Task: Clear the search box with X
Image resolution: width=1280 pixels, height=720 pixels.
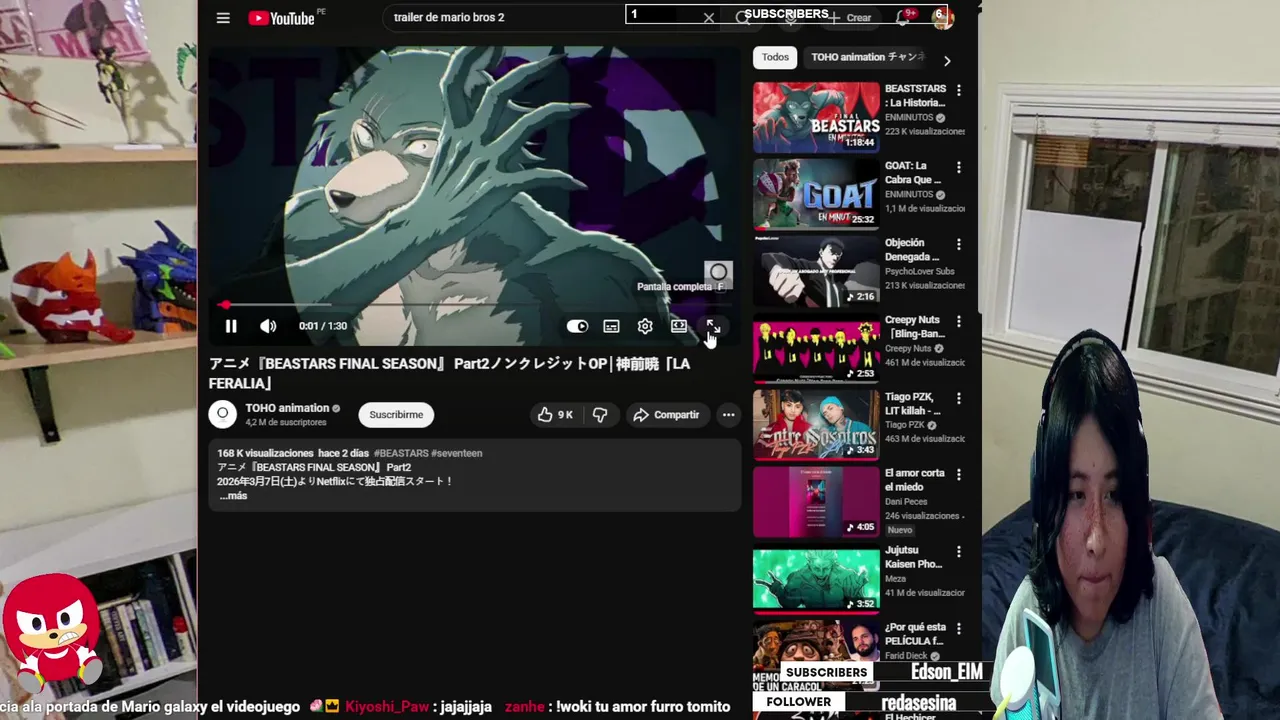Action: [709, 18]
